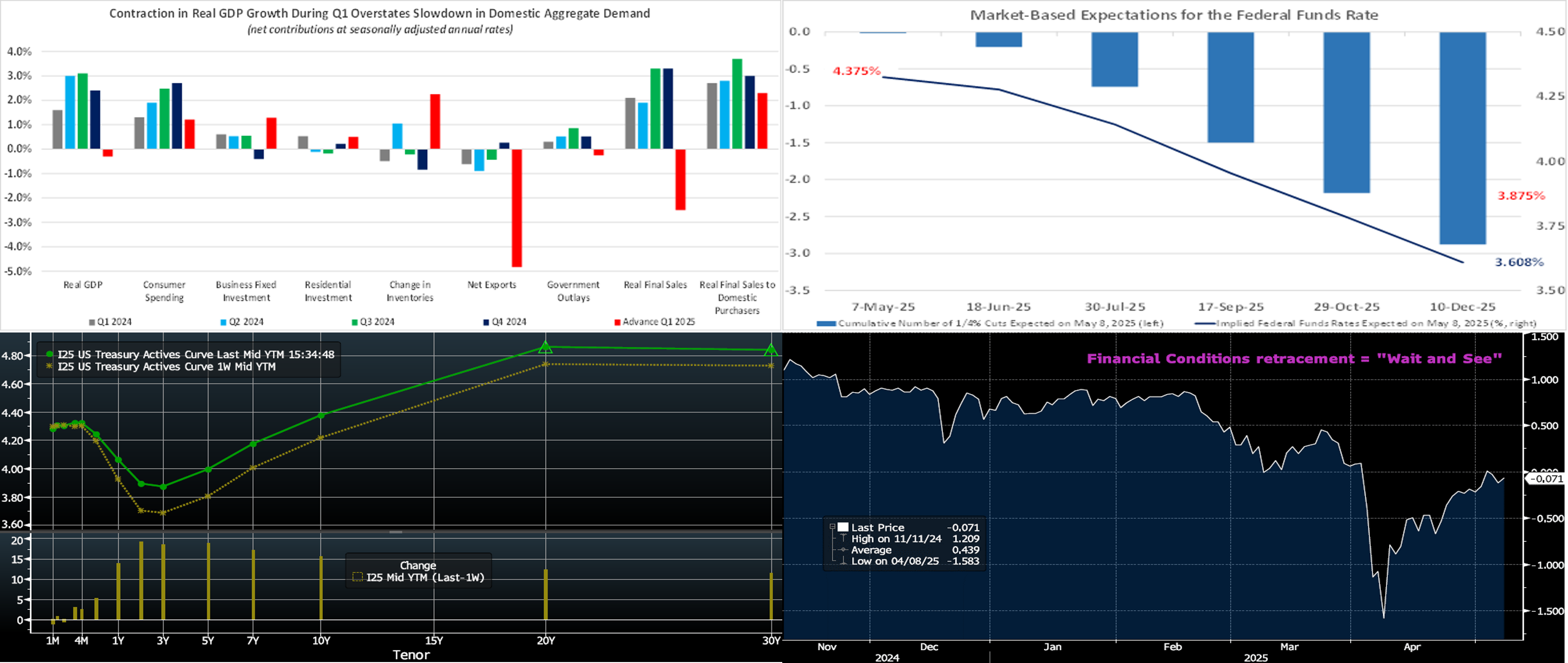Select the 10Y tenor axis label
This screenshot has width=1568, height=663.
coord(321,640)
